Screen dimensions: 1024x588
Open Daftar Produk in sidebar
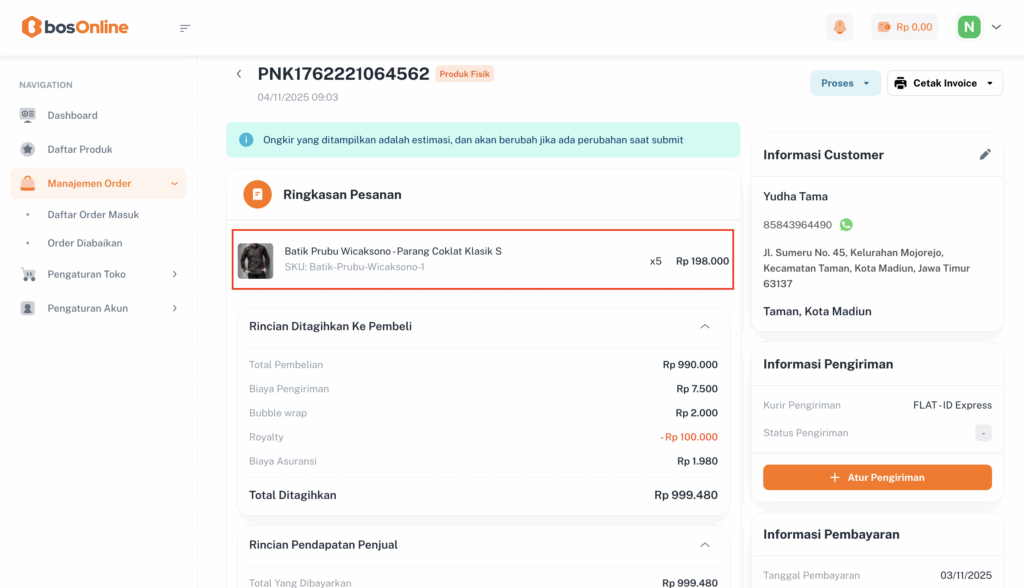coord(79,149)
